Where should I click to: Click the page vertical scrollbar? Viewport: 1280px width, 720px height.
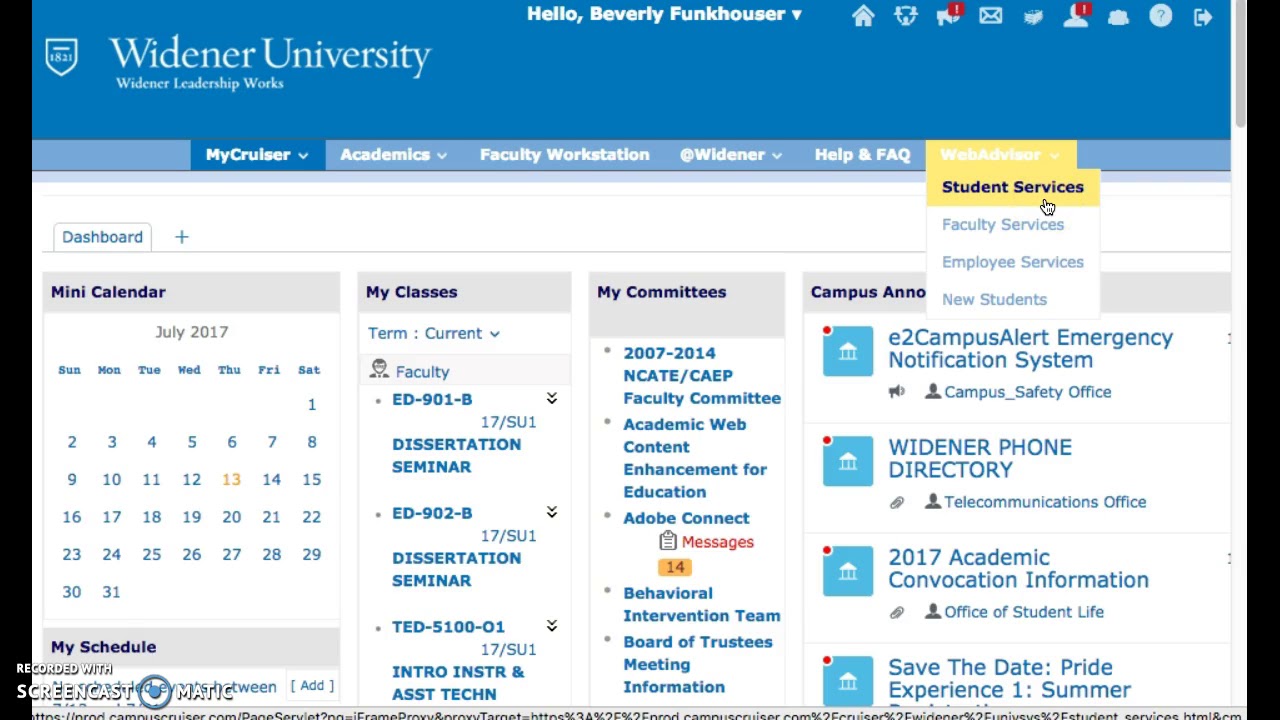pos(1240,65)
